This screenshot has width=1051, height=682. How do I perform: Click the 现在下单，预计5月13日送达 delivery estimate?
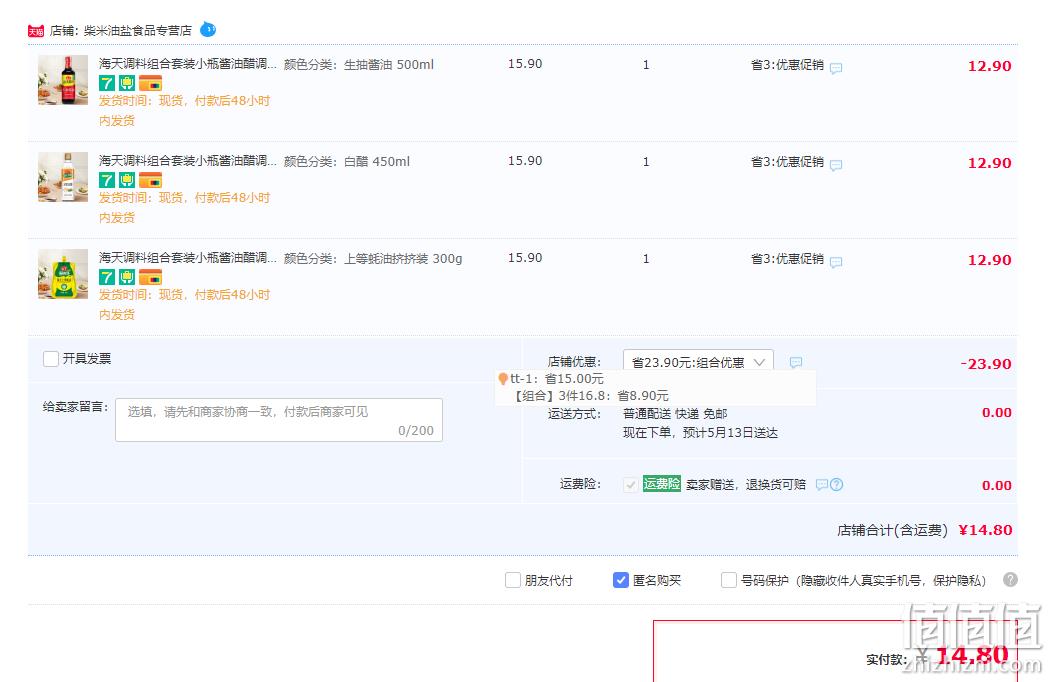(x=700, y=433)
